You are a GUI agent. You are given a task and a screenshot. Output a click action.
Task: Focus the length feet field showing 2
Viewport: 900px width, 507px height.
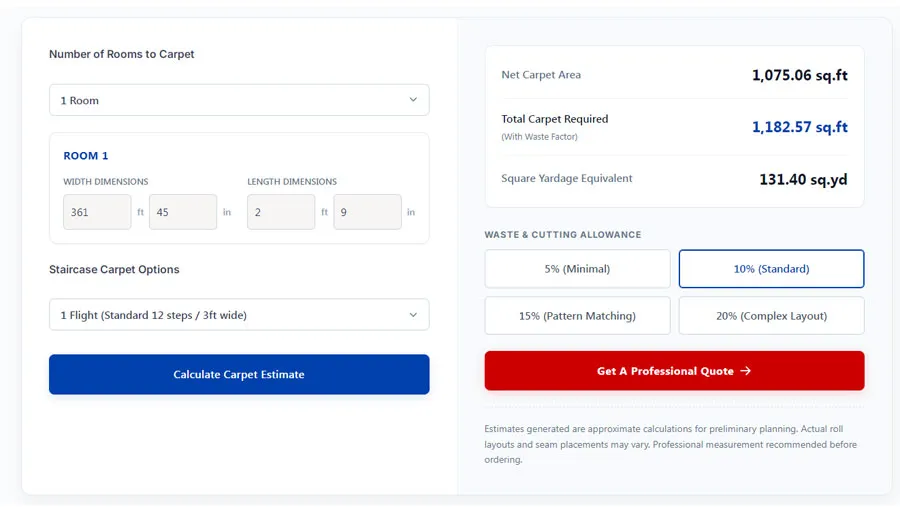click(x=281, y=212)
